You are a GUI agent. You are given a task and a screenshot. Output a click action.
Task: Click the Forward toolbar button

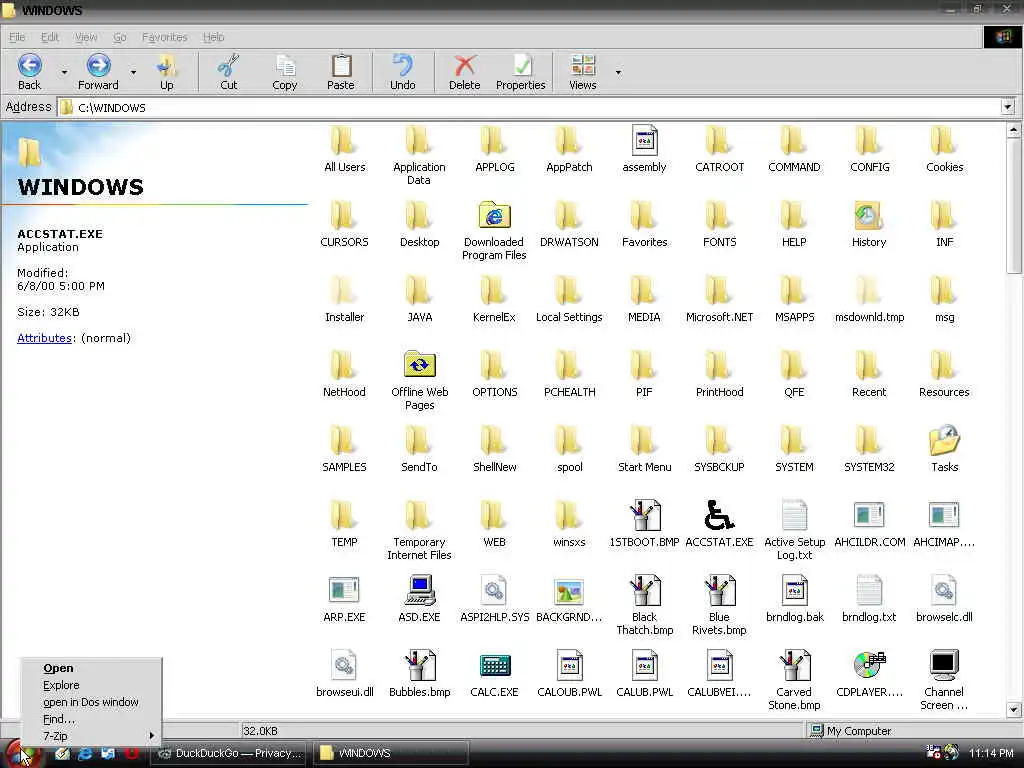coord(98,72)
